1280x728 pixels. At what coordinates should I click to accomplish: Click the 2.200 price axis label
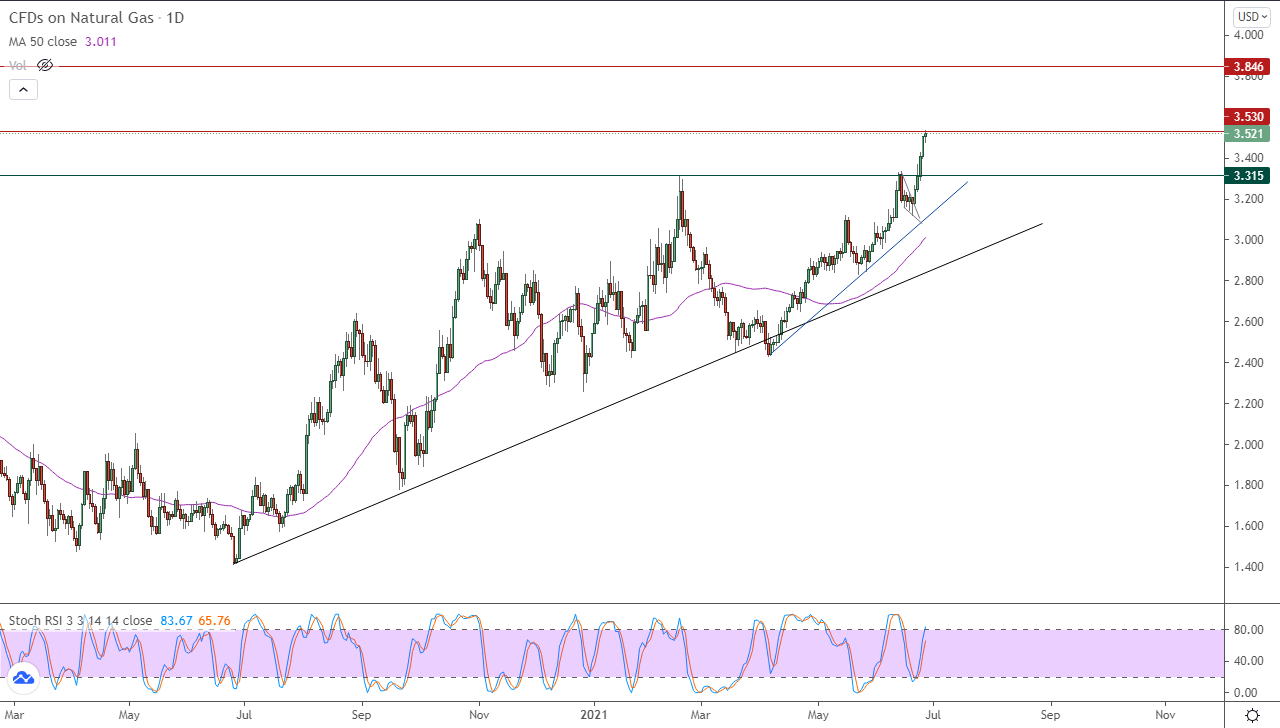(x=1250, y=404)
